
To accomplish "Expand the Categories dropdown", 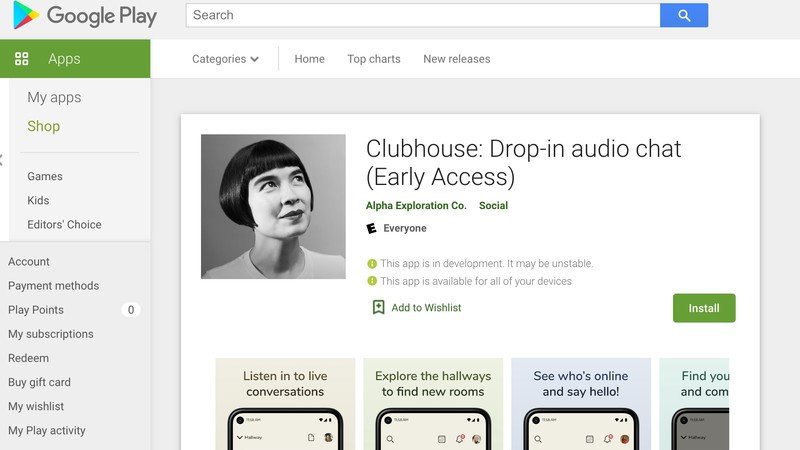I will tap(225, 59).
